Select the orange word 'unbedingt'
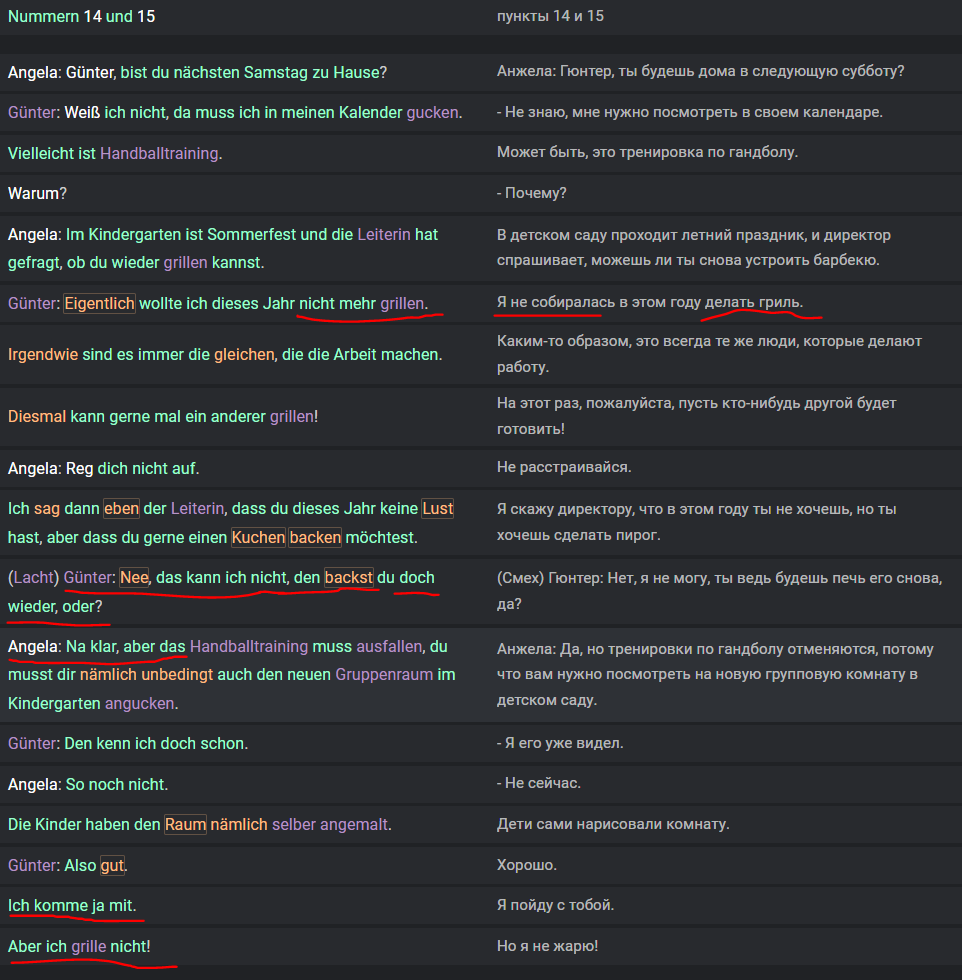Image resolution: width=962 pixels, height=980 pixels. pos(176,675)
